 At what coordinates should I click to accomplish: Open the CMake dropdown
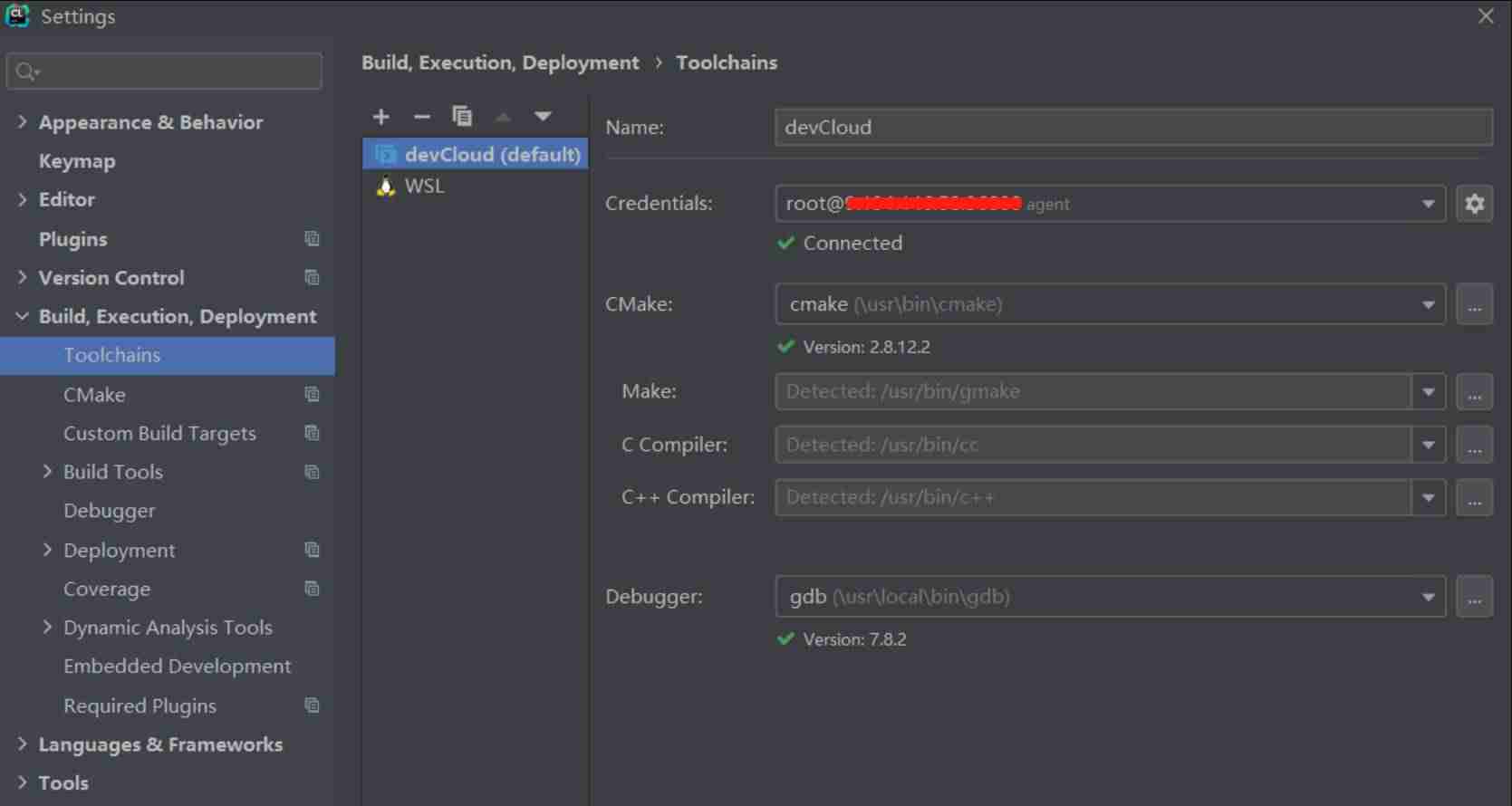1429,304
